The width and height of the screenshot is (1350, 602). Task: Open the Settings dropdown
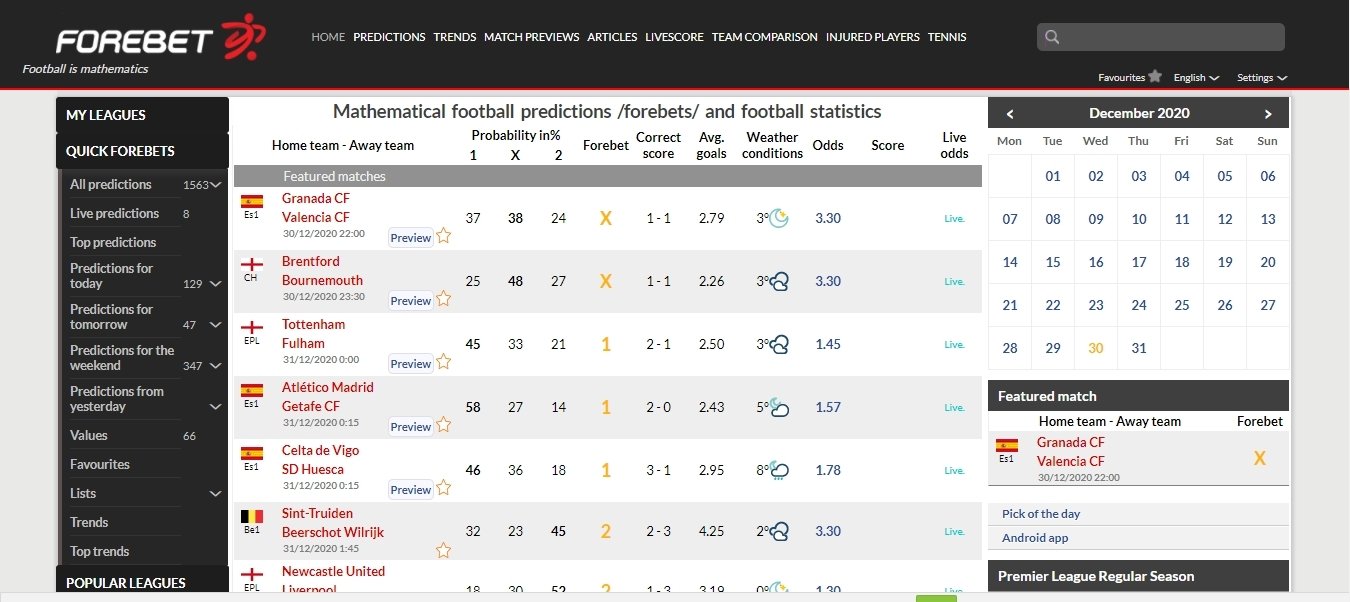[x=1261, y=78]
